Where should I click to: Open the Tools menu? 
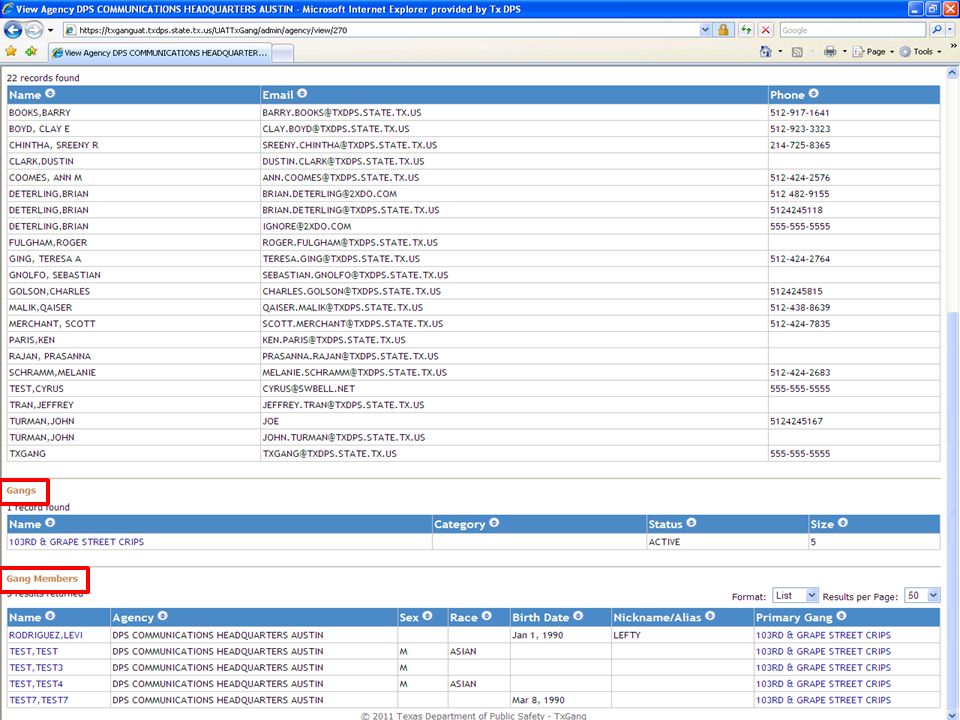[921, 51]
